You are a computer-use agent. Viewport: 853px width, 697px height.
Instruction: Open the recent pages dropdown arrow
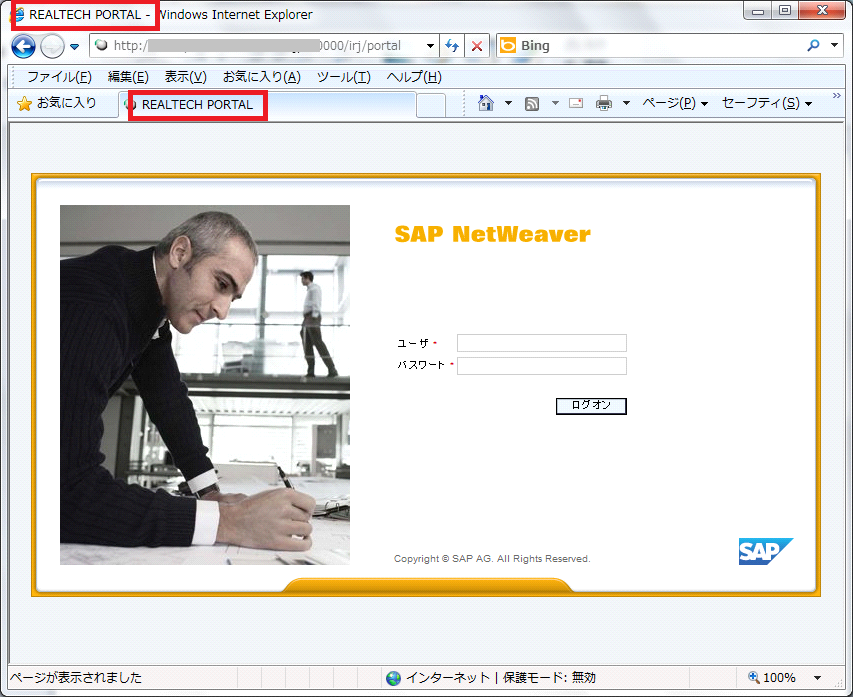[75, 47]
